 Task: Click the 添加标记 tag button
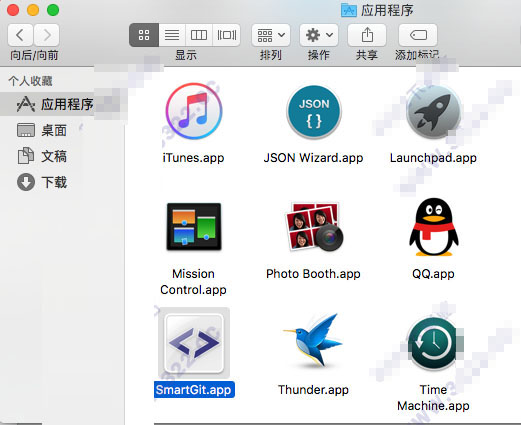418,35
